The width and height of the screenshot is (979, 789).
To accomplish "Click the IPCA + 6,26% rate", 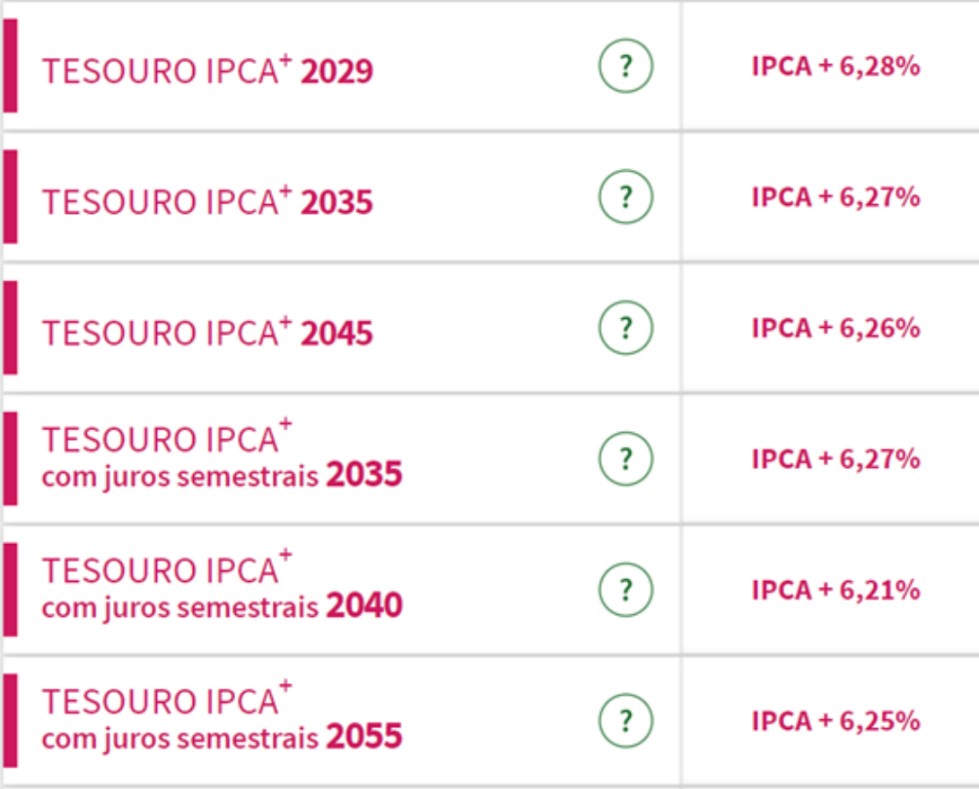I will click(x=836, y=328).
